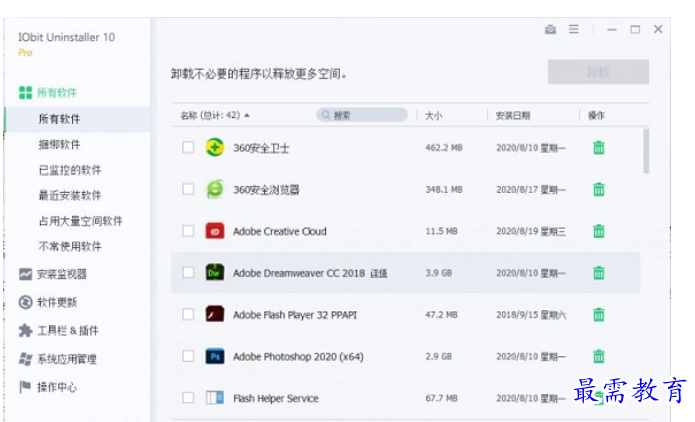This screenshot has width=695, height=422.
Task: Click the 3.9 GB size value
Action: click(x=438, y=273)
